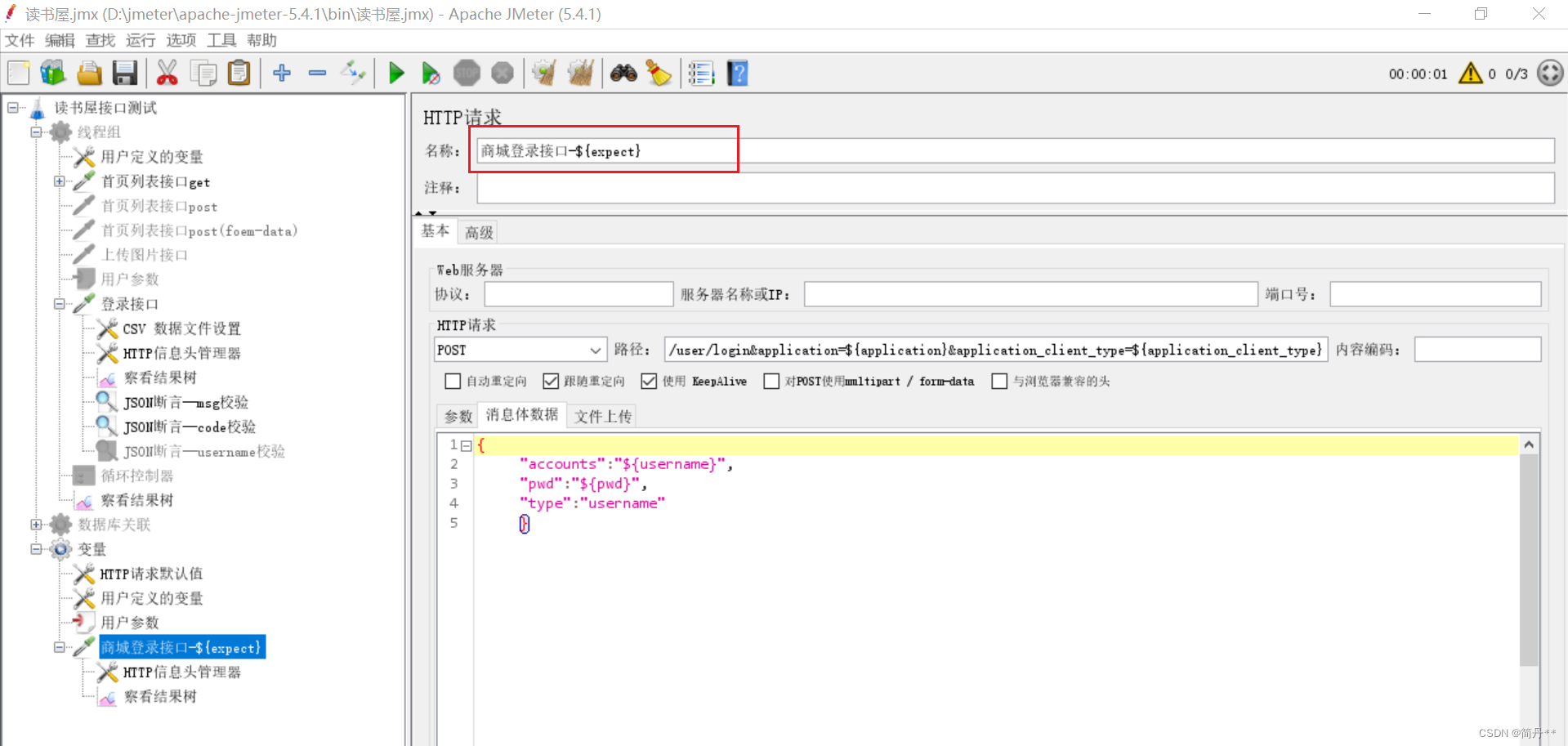Collapse the 变量 thread group node

(x=36, y=549)
